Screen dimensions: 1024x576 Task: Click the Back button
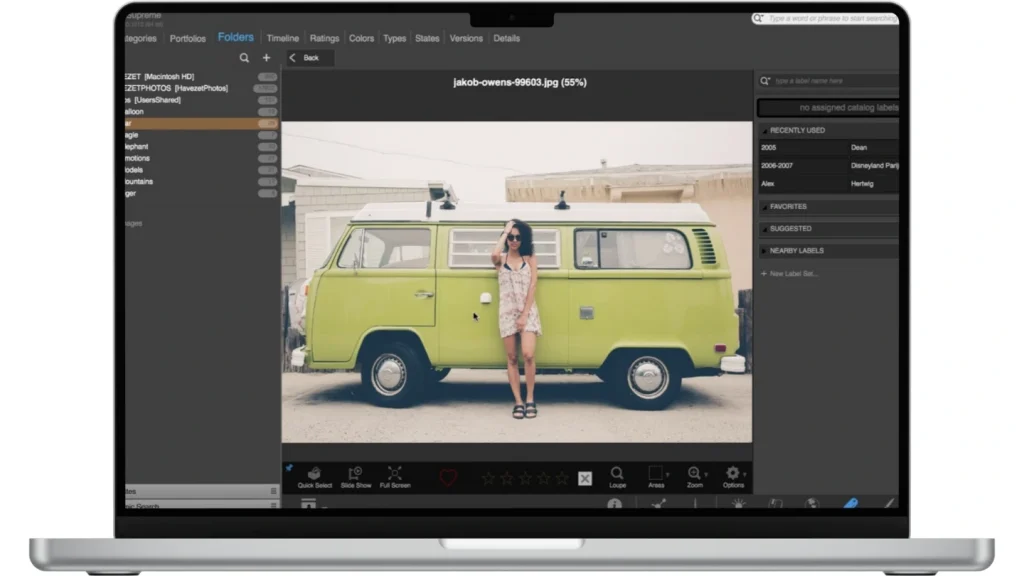pos(305,58)
